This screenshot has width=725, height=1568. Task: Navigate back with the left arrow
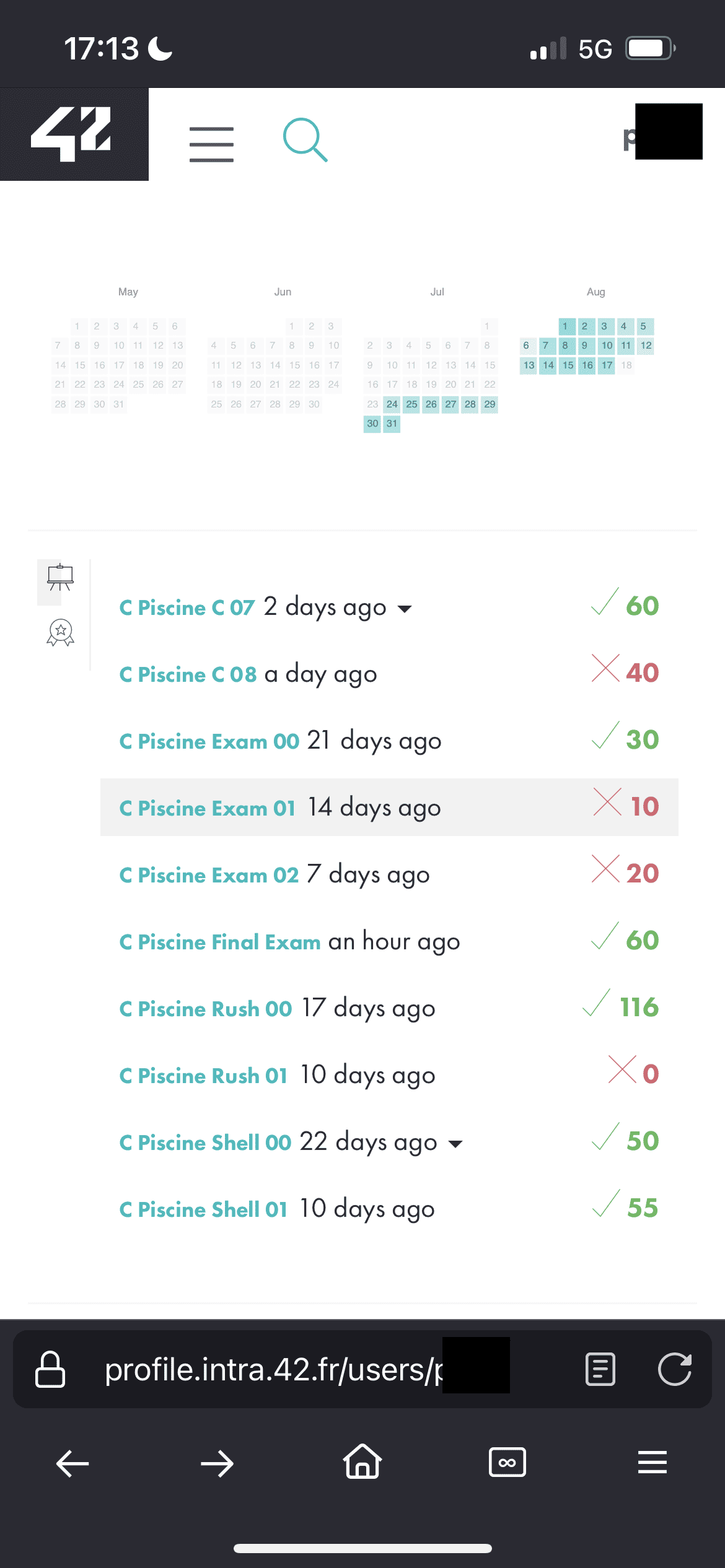72,1463
